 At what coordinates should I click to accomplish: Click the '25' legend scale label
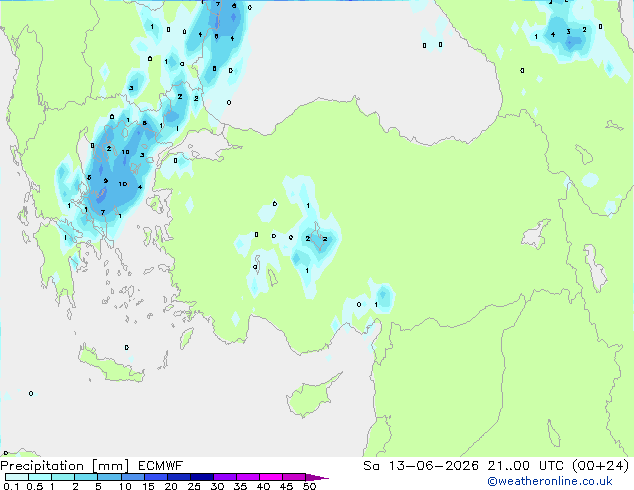[194, 486]
